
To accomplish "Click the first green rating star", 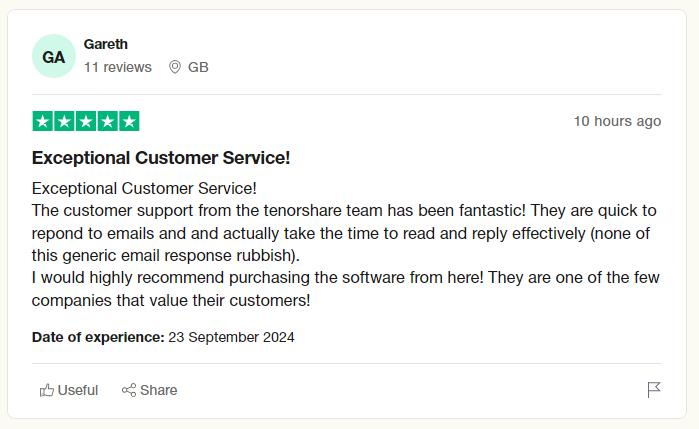I will pos(43,121).
